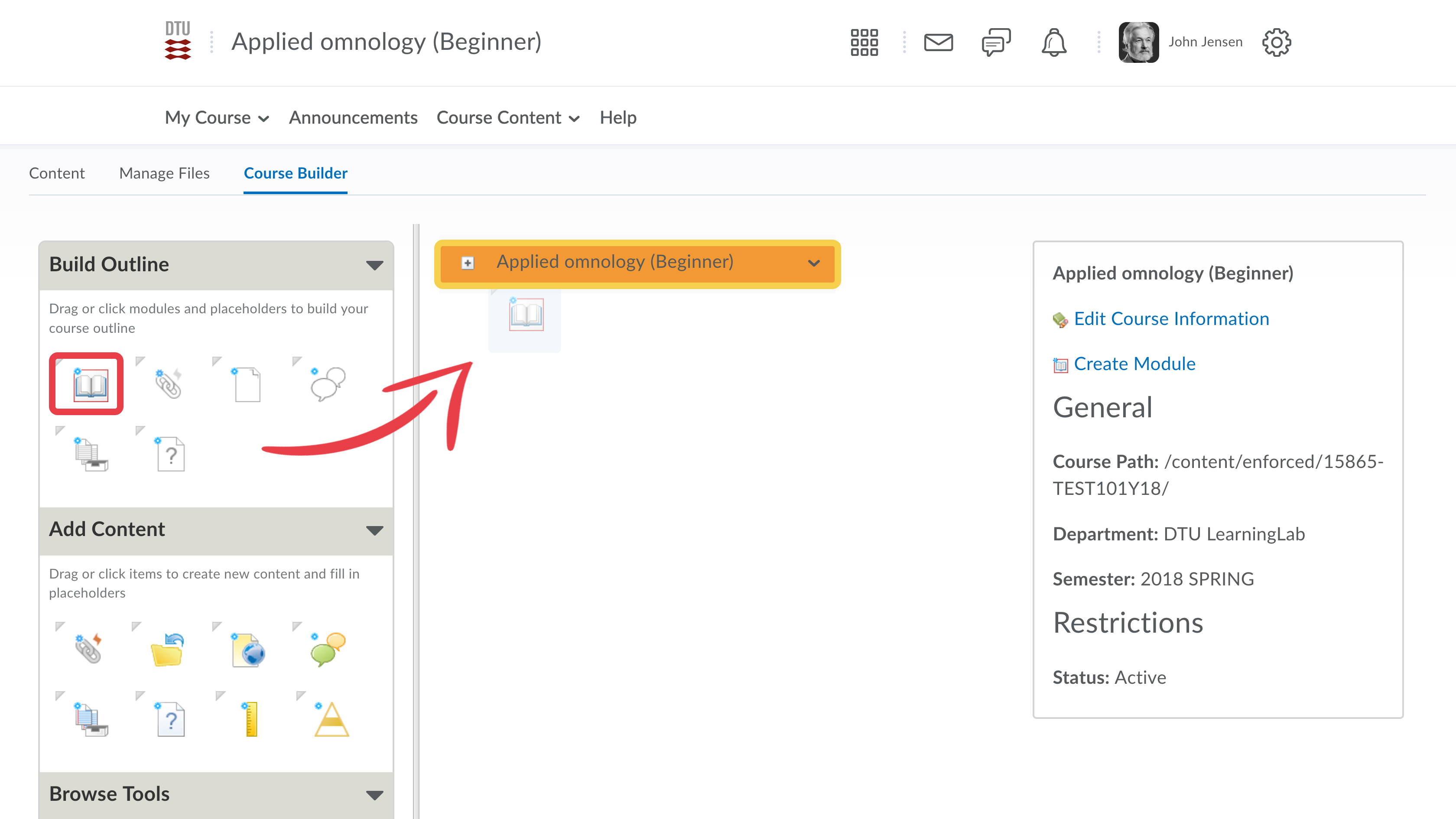
Task: Click the Edit Course Information link
Action: tap(1171, 319)
